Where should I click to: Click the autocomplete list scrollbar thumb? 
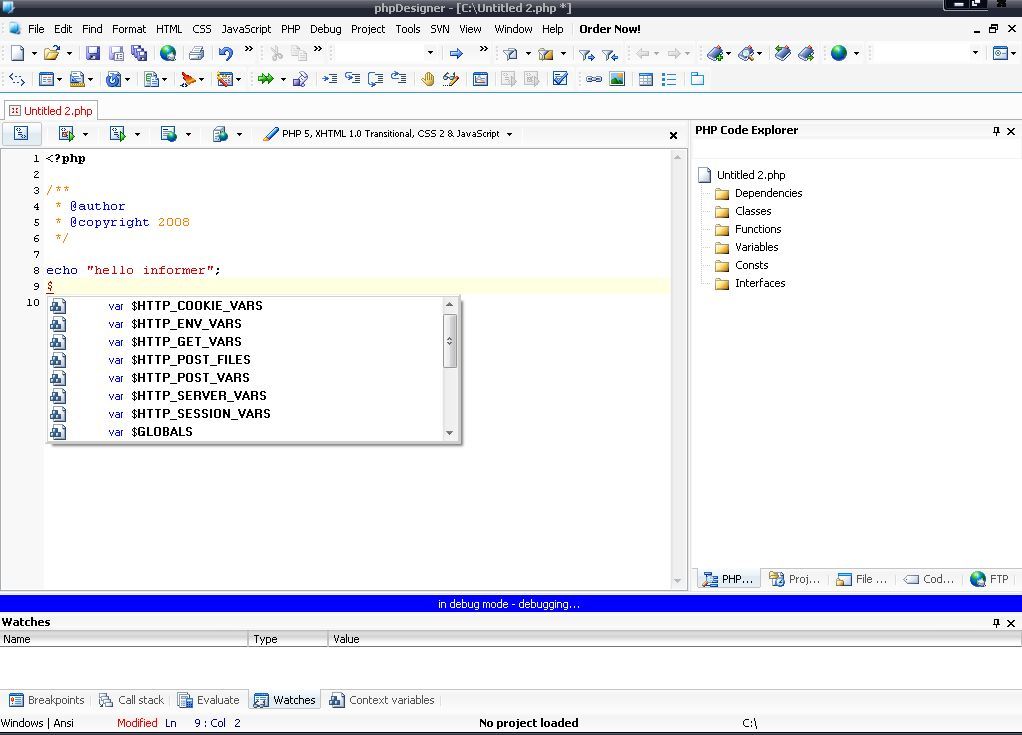pos(449,341)
